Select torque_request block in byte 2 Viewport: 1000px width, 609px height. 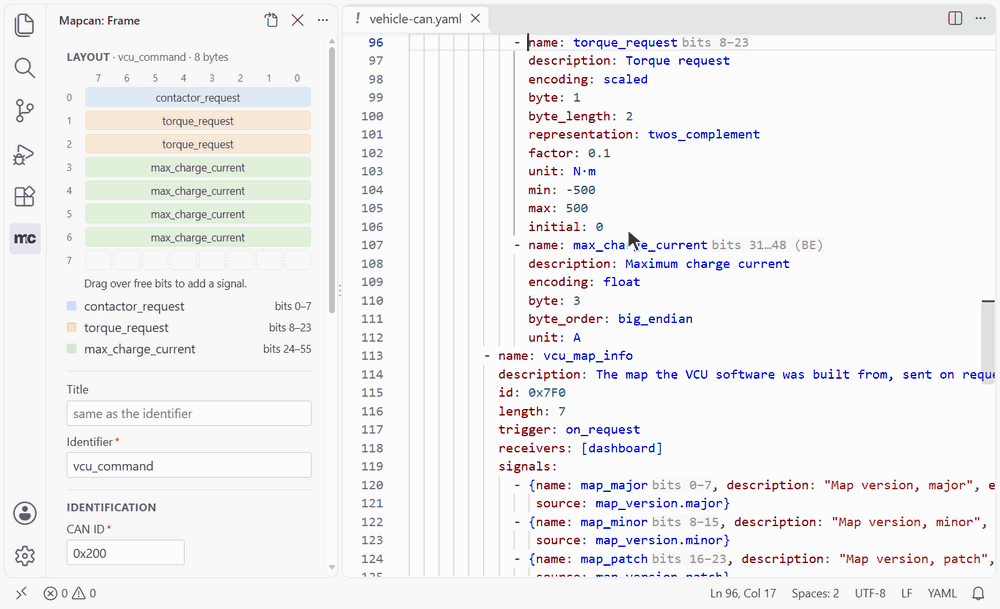pos(198,144)
